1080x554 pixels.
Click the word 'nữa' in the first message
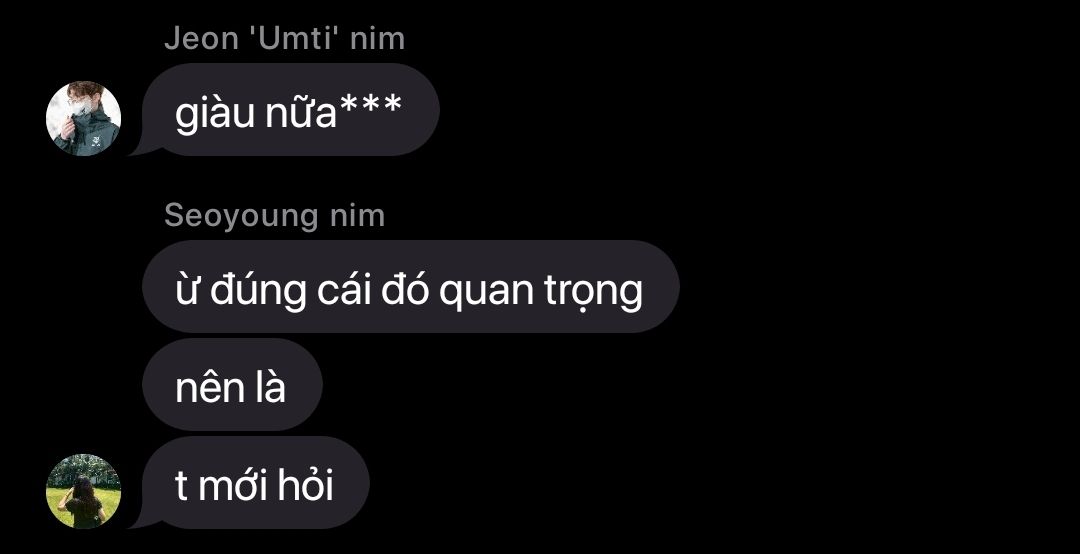point(301,113)
